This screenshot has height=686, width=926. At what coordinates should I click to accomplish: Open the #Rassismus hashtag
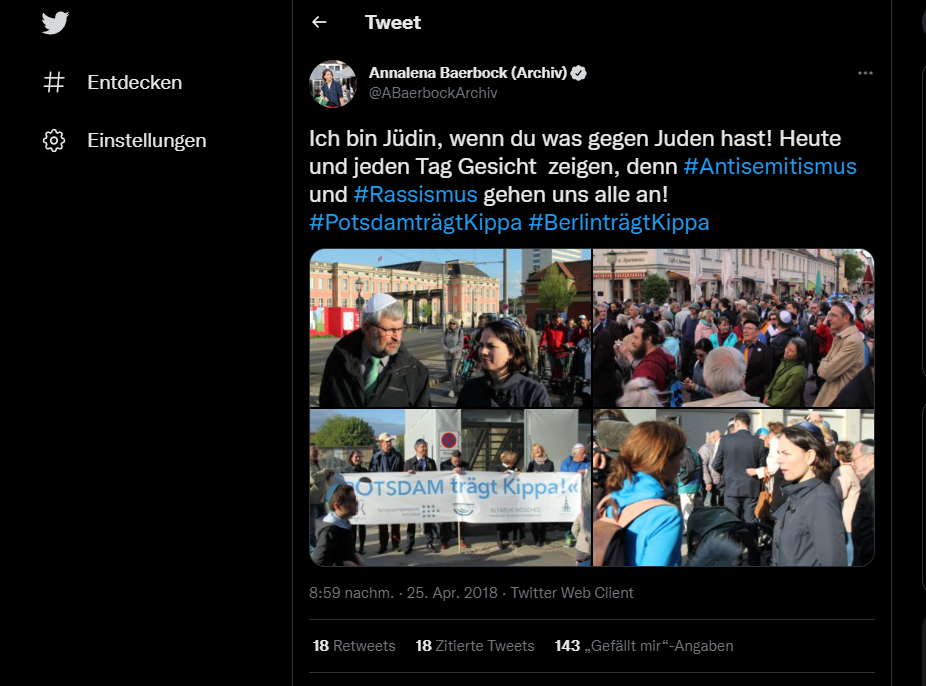click(415, 194)
